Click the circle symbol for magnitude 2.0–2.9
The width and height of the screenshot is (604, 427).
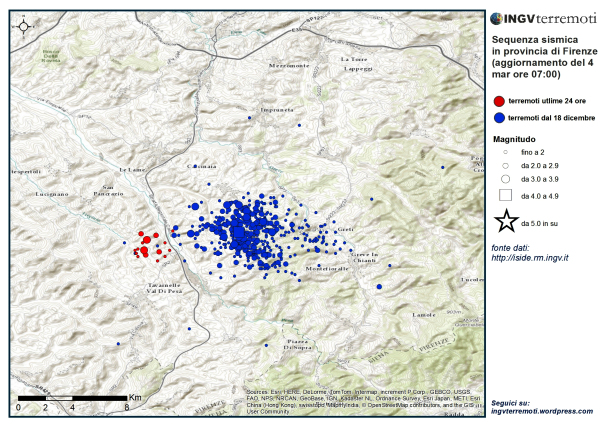(x=506, y=164)
